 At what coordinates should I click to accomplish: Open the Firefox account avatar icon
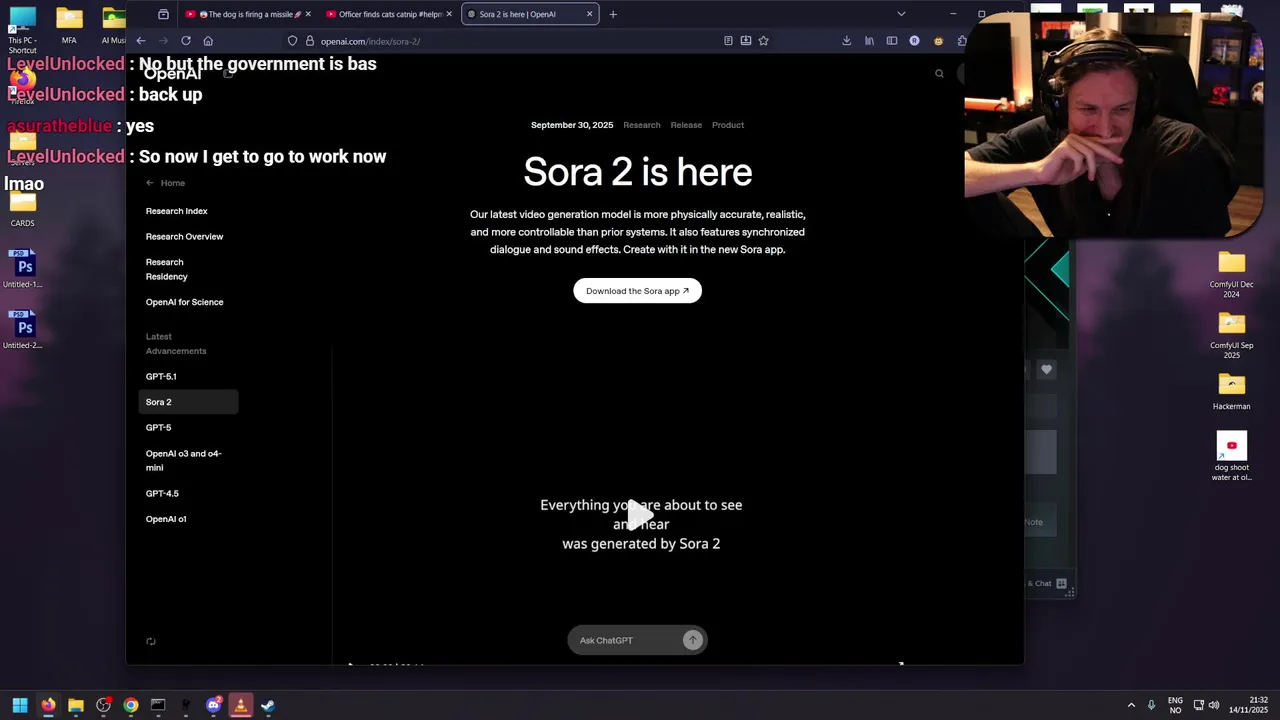(x=914, y=41)
